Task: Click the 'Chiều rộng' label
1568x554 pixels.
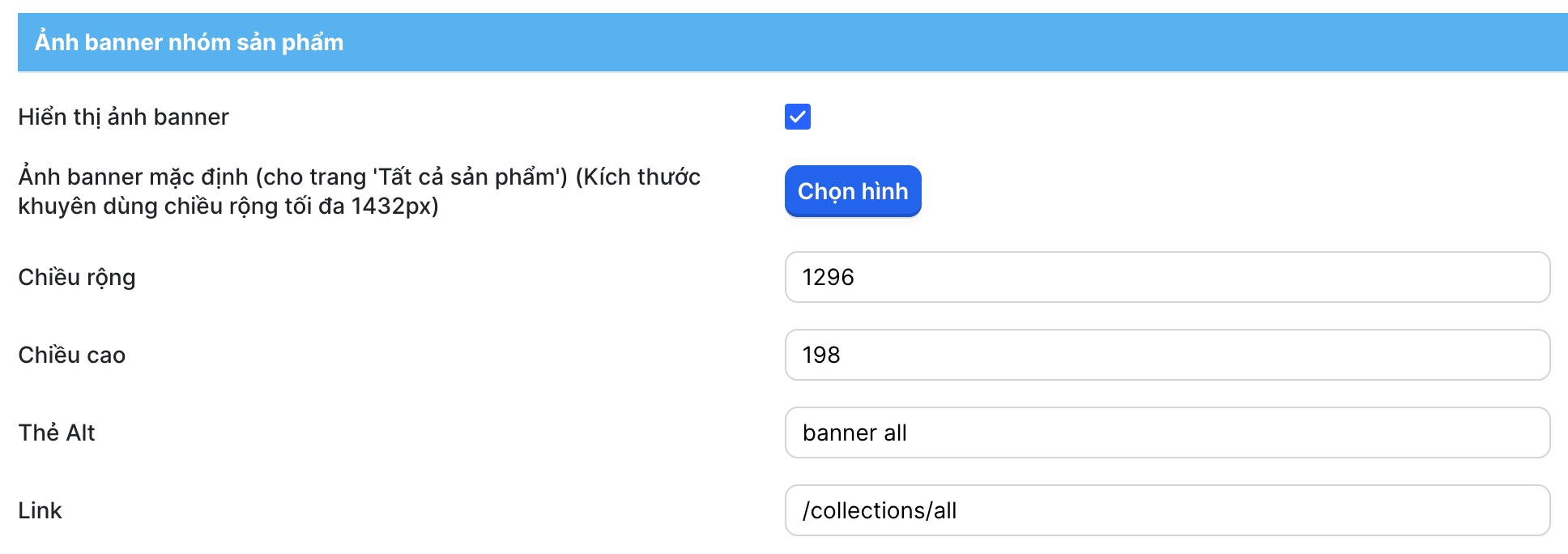Action: [77, 277]
